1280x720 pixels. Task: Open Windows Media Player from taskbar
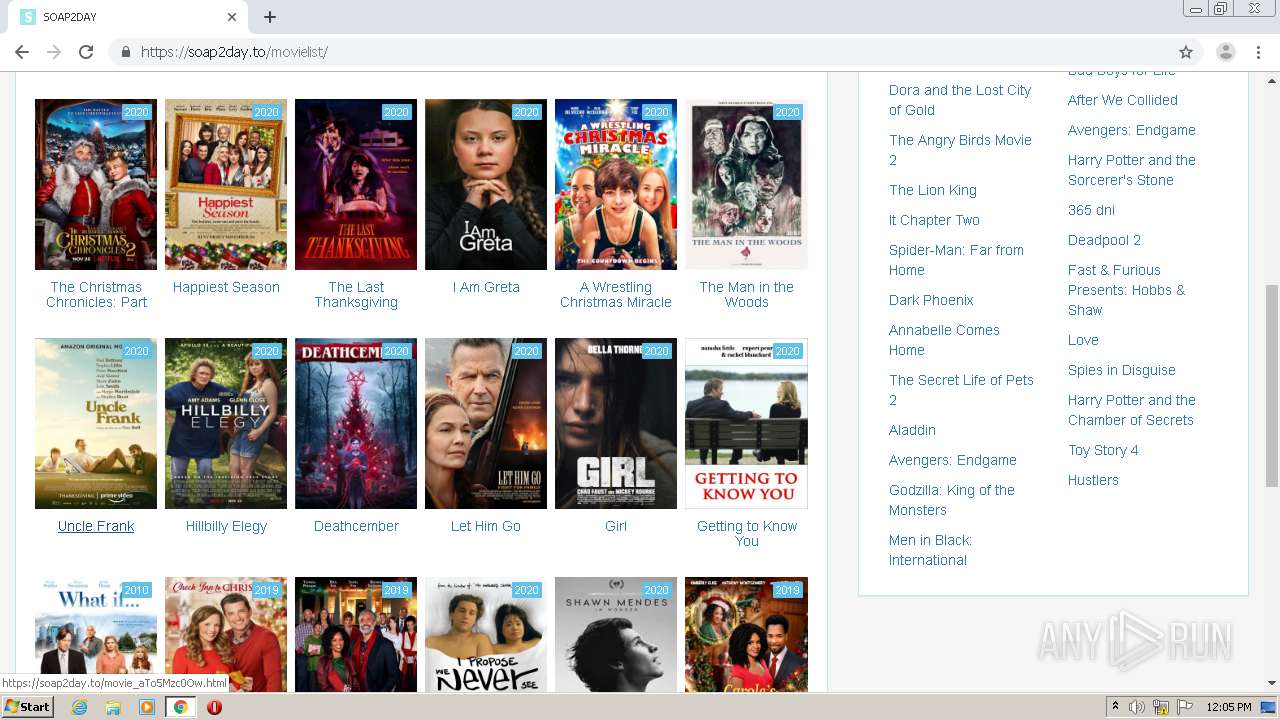tap(147, 707)
